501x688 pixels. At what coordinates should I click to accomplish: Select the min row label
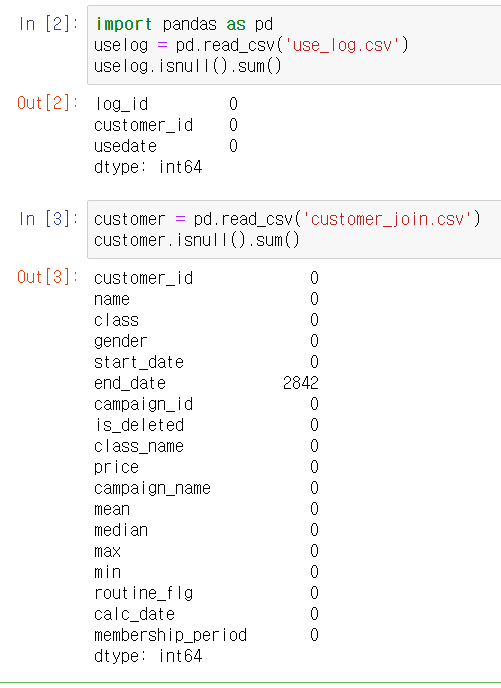tap(107, 572)
